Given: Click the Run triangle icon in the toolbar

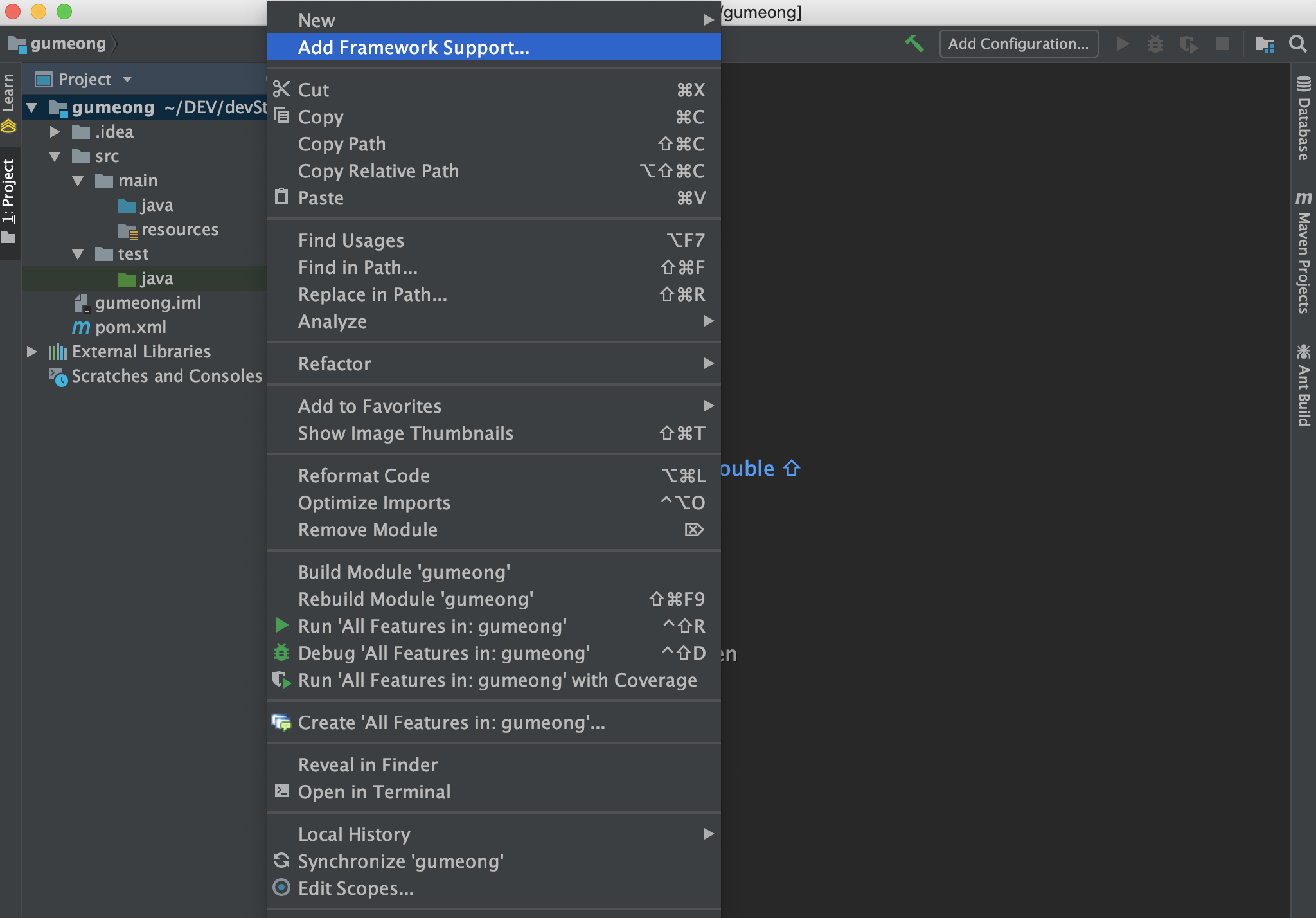Looking at the screenshot, I should 1123,44.
